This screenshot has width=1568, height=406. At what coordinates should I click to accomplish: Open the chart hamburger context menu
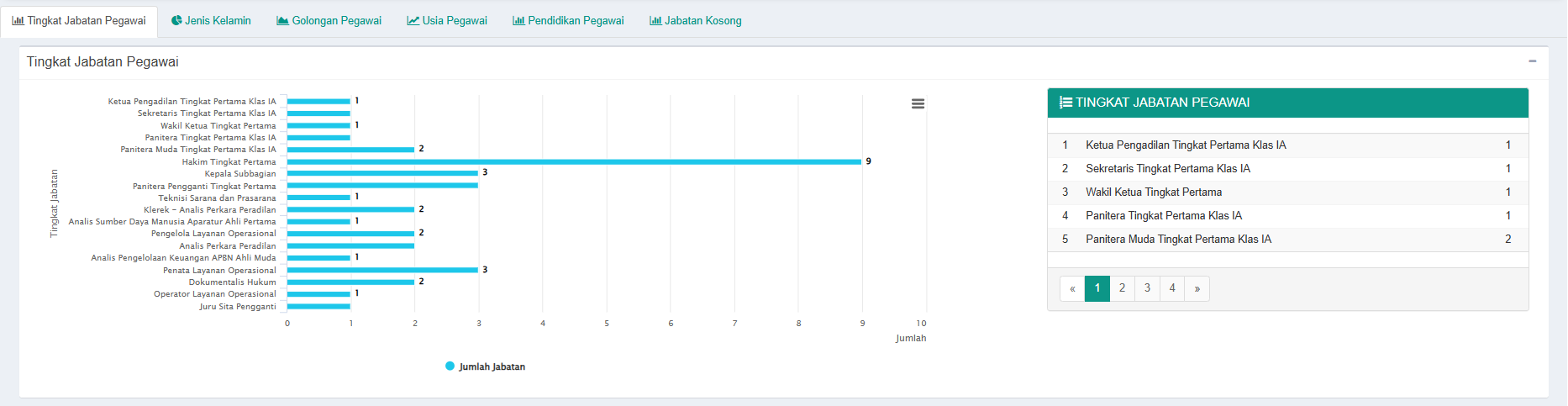click(x=918, y=103)
